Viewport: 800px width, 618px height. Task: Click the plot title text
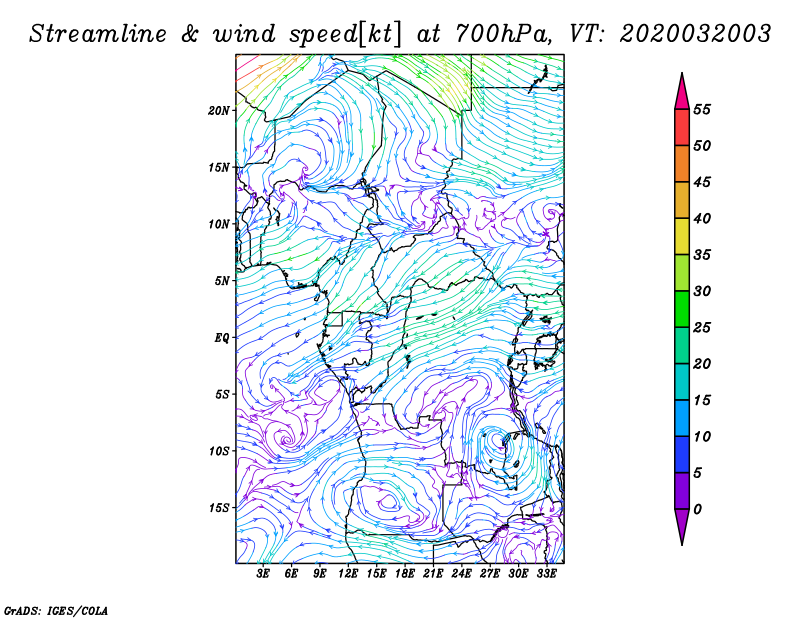coord(400,33)
